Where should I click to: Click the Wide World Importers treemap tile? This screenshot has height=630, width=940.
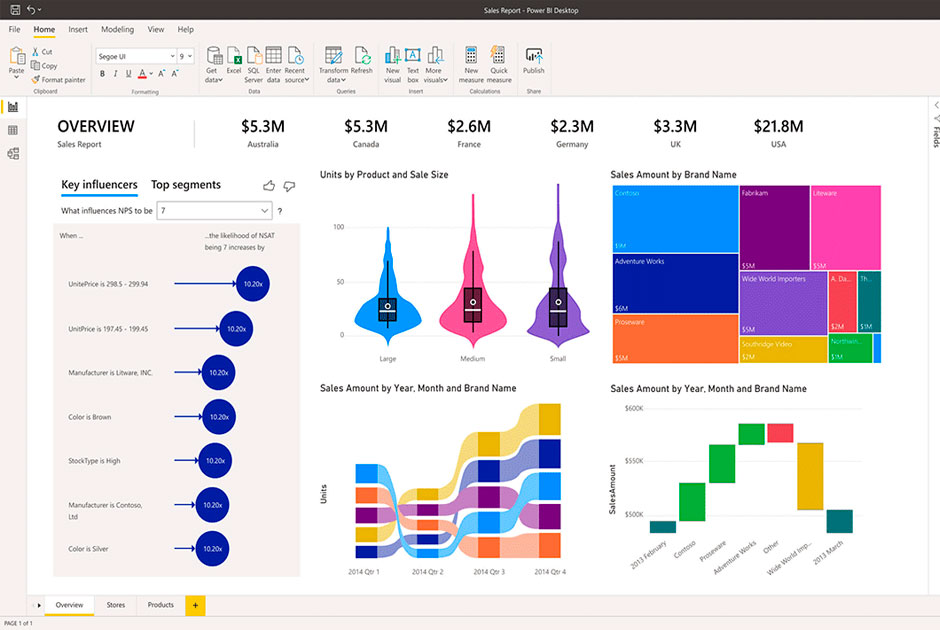coord(784,303)
